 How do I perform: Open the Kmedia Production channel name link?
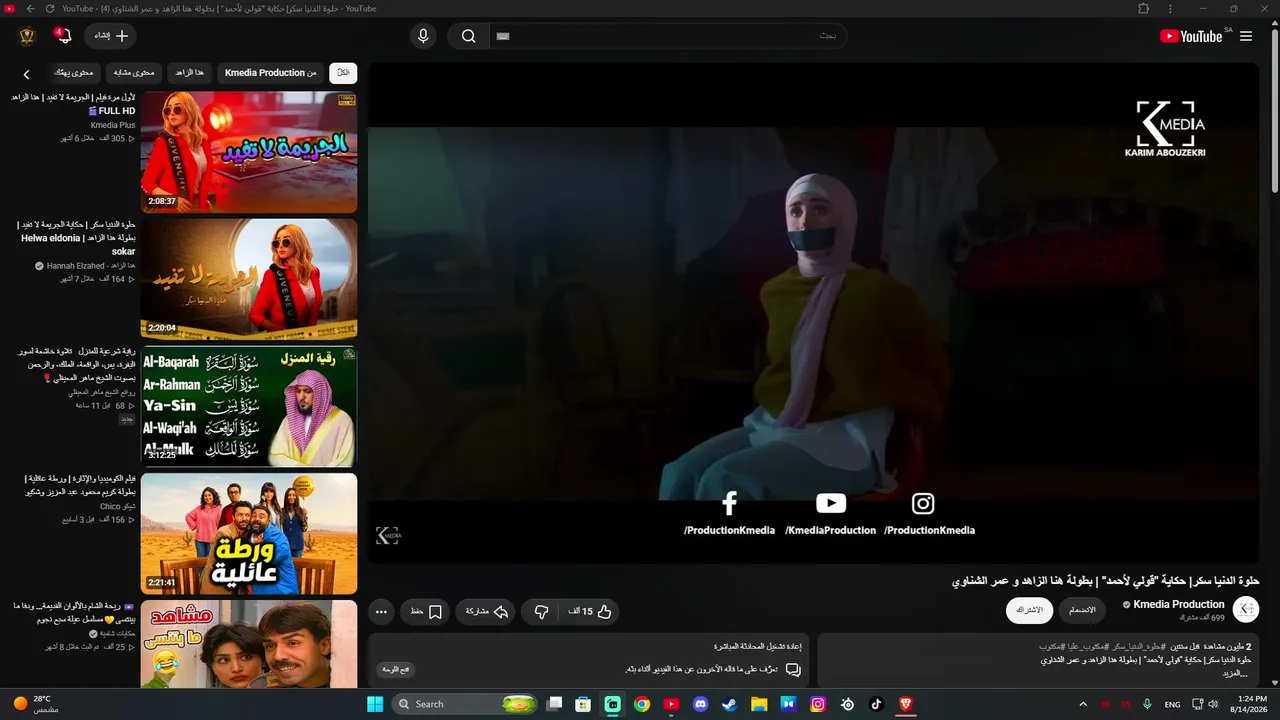coord(1179,604)
